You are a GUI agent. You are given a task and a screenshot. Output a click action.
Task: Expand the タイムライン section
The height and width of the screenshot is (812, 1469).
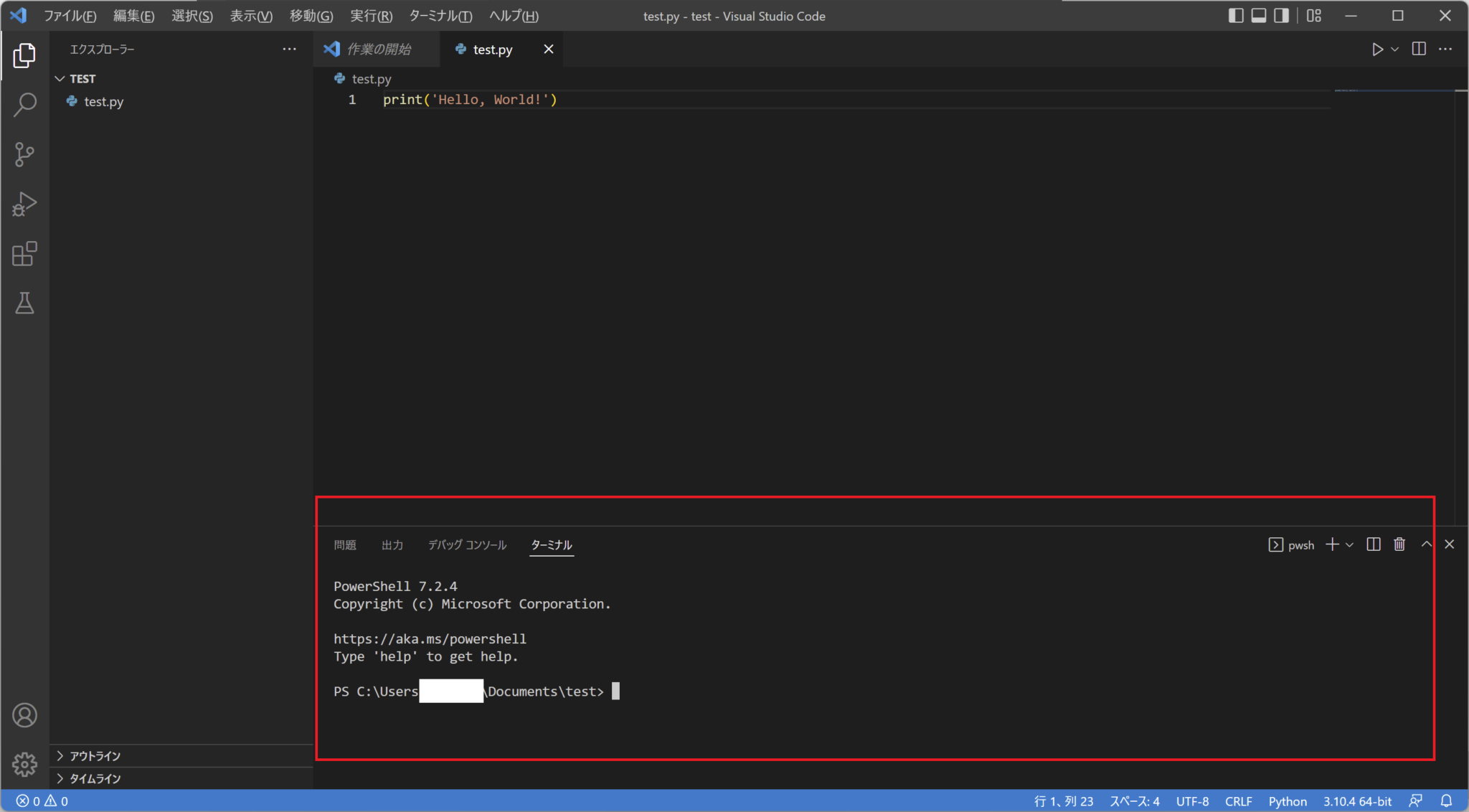point(95,778)
